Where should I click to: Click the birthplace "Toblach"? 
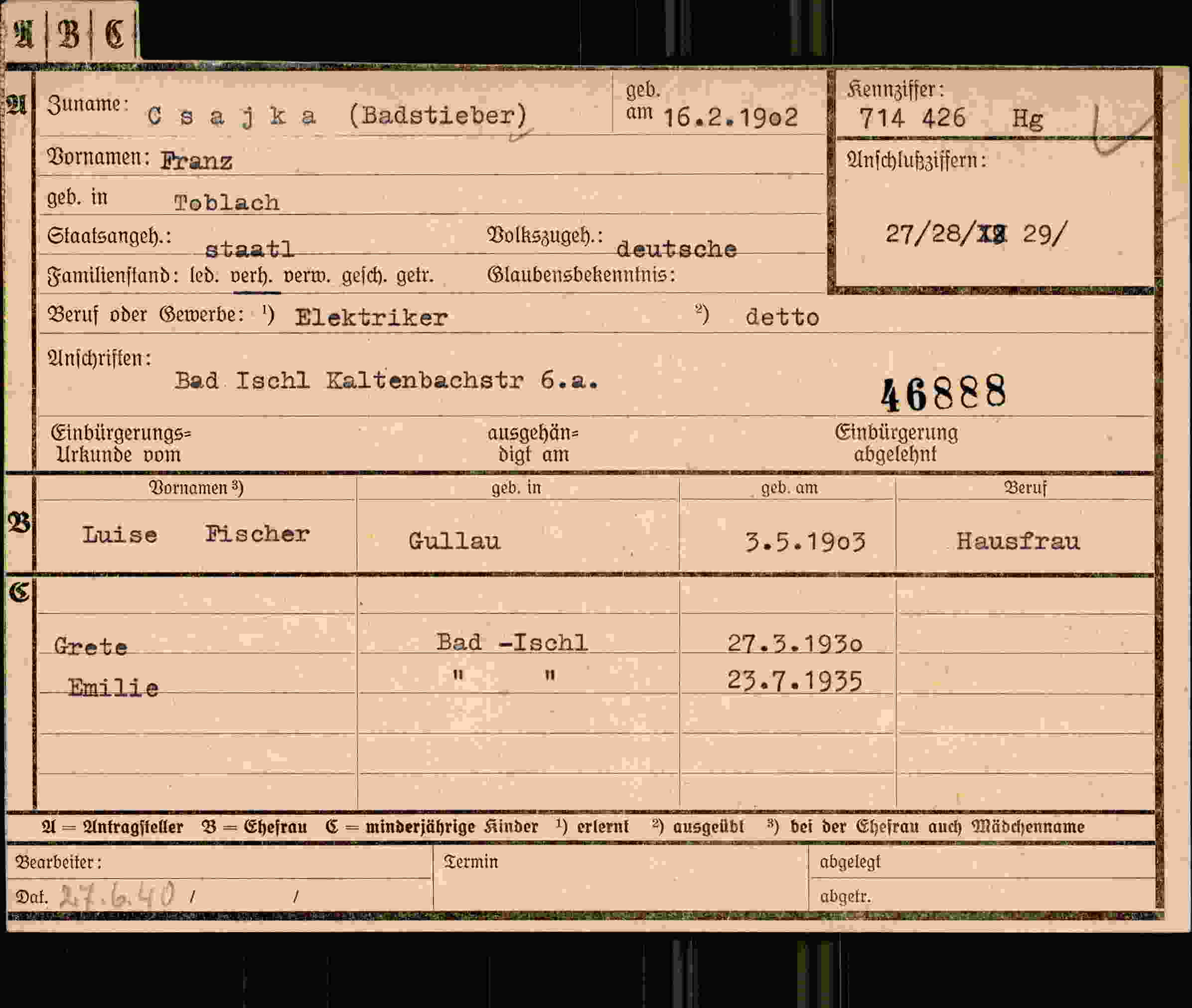pyautogui.click(x=227, y=203)
